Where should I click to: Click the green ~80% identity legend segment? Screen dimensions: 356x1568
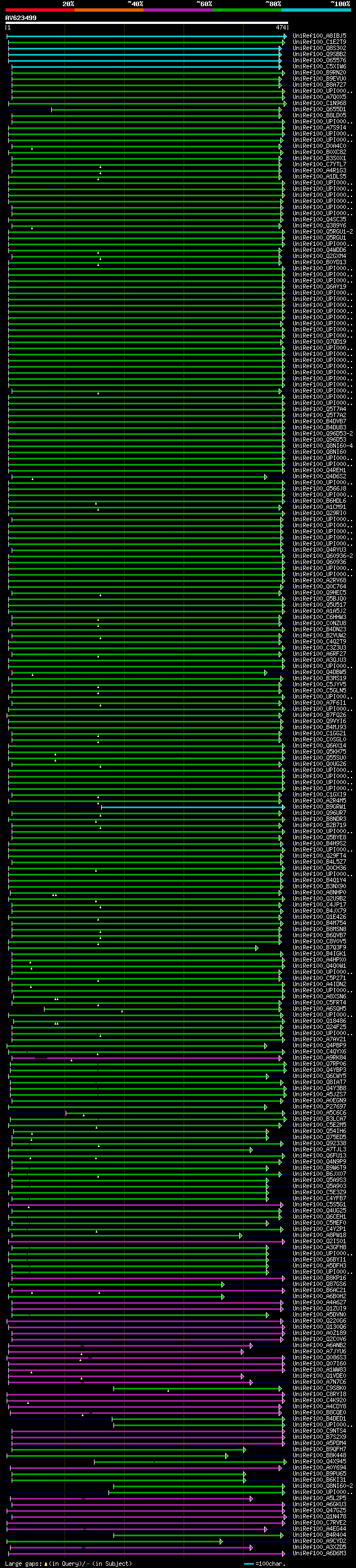pyautogui.click(x=247, y=10)
